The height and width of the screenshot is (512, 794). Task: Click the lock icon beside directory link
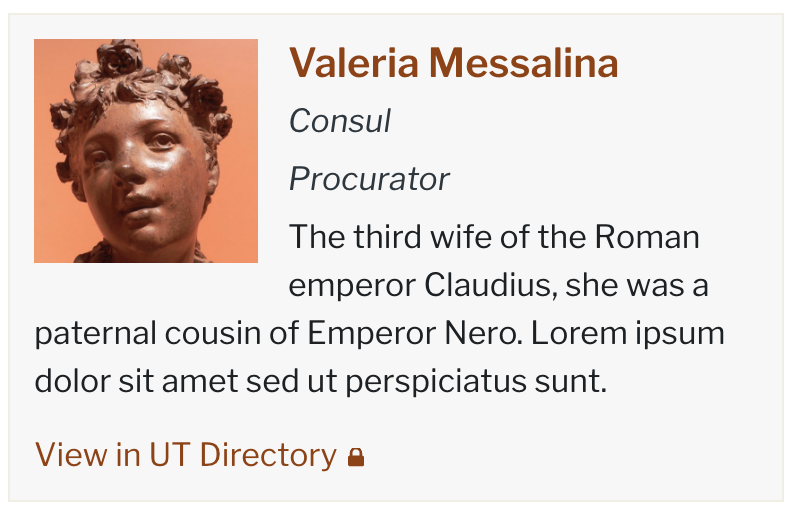(356, 457)
